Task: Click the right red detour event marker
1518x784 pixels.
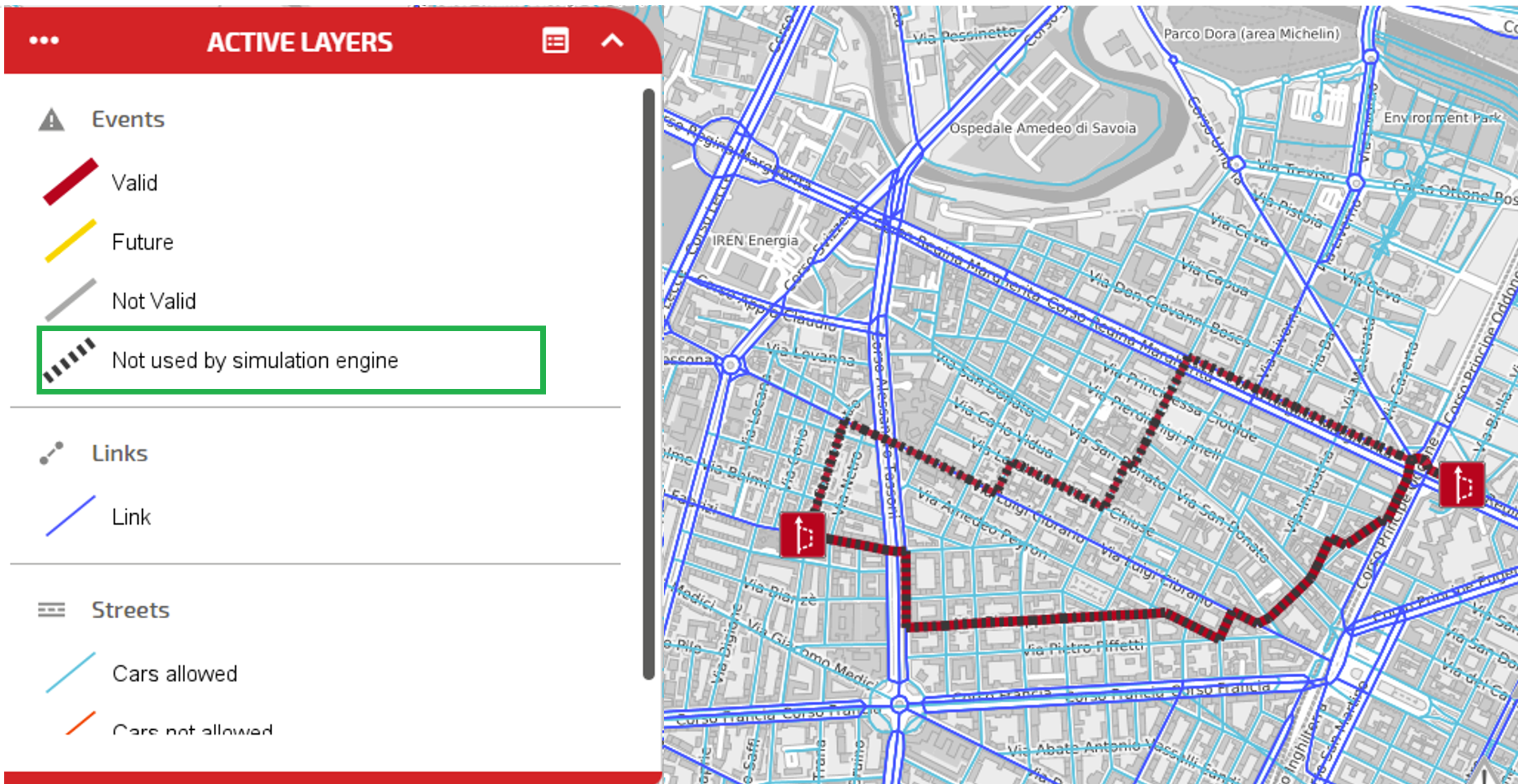Action: tap(1462, 484)
